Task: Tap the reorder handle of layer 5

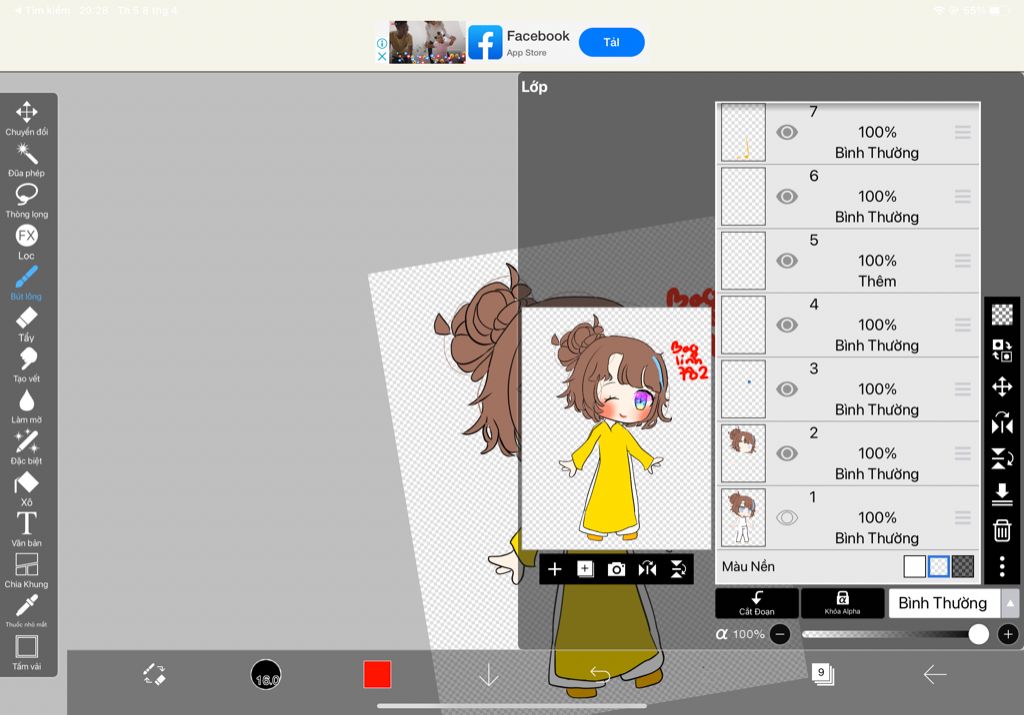Action: [963, 261]
